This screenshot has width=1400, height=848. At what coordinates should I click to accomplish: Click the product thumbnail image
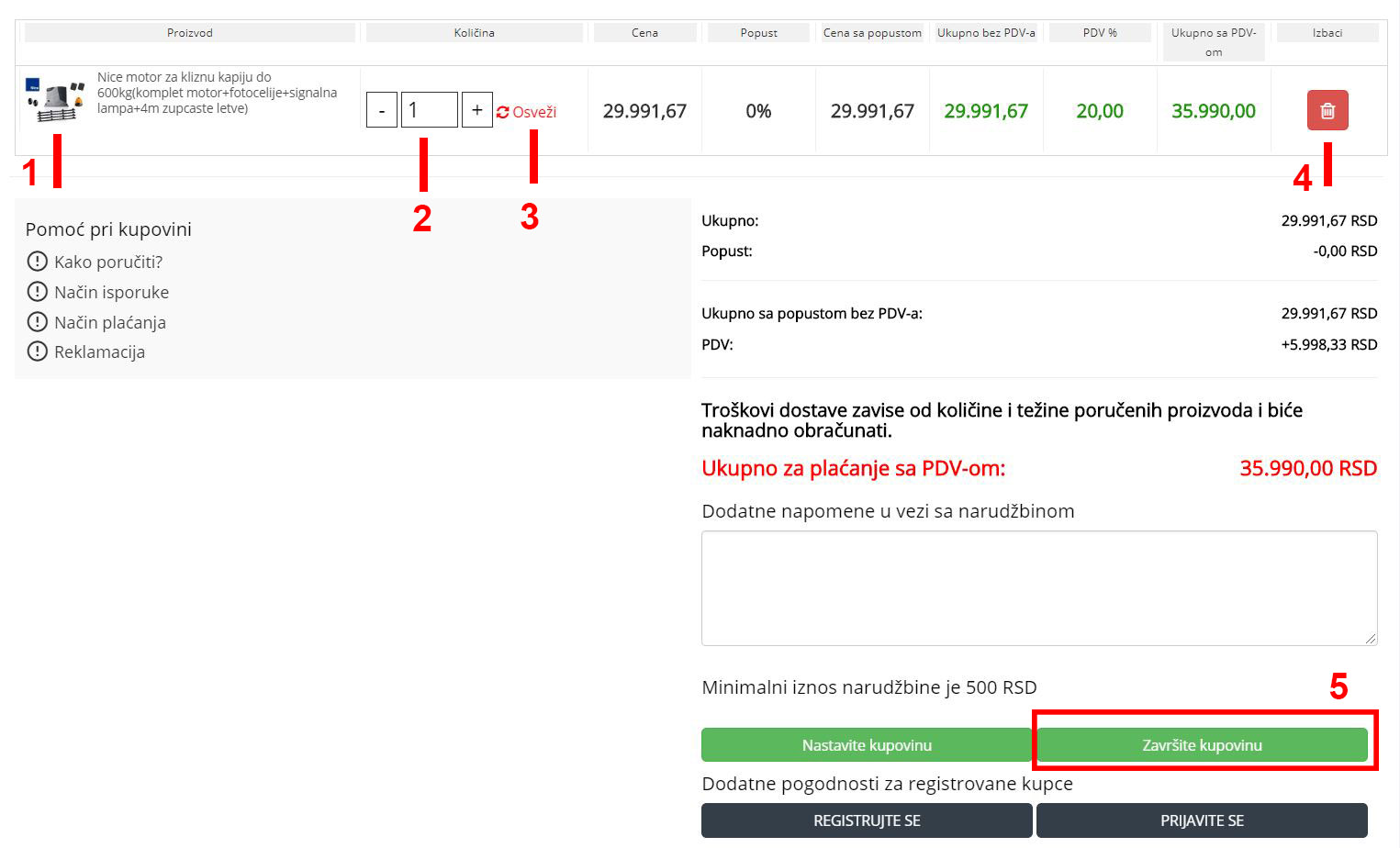click(x=55, y=100)
